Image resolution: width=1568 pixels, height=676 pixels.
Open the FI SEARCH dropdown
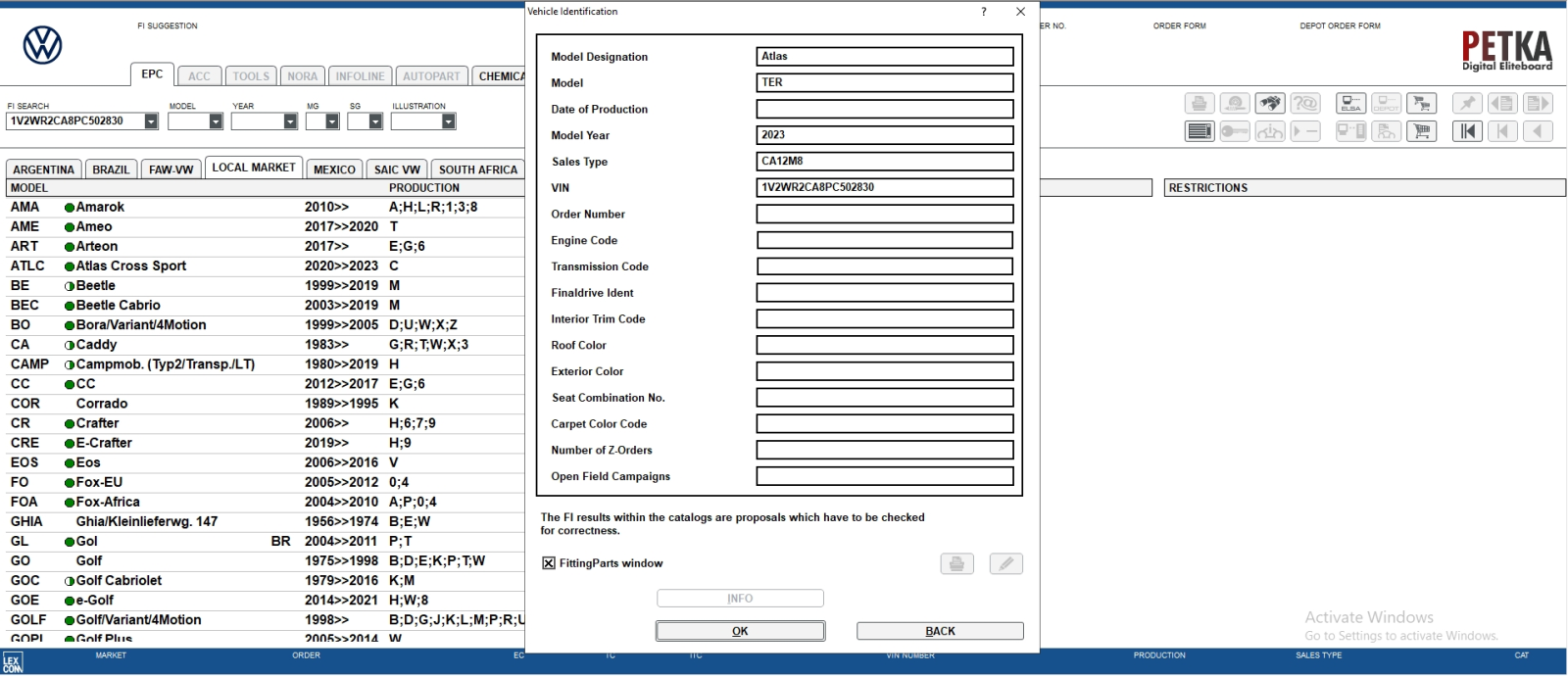(151, 121)
